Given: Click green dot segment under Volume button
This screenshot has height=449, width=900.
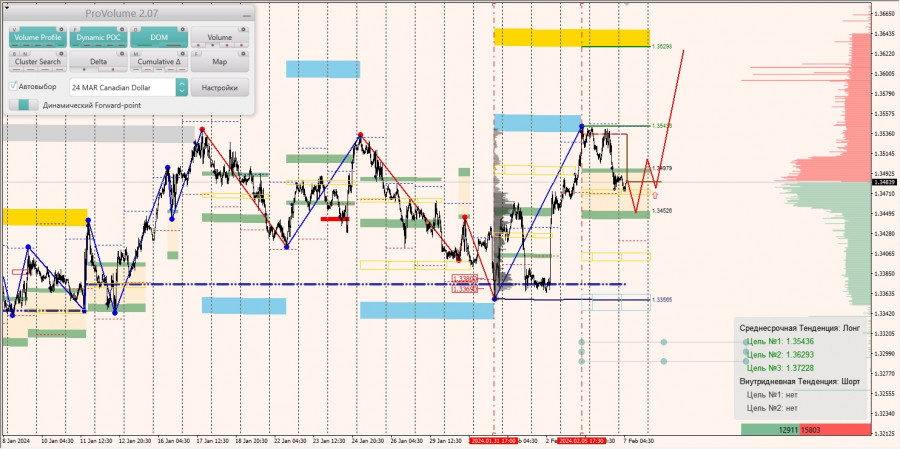Looking at the screenshot, I should (212, 45).
